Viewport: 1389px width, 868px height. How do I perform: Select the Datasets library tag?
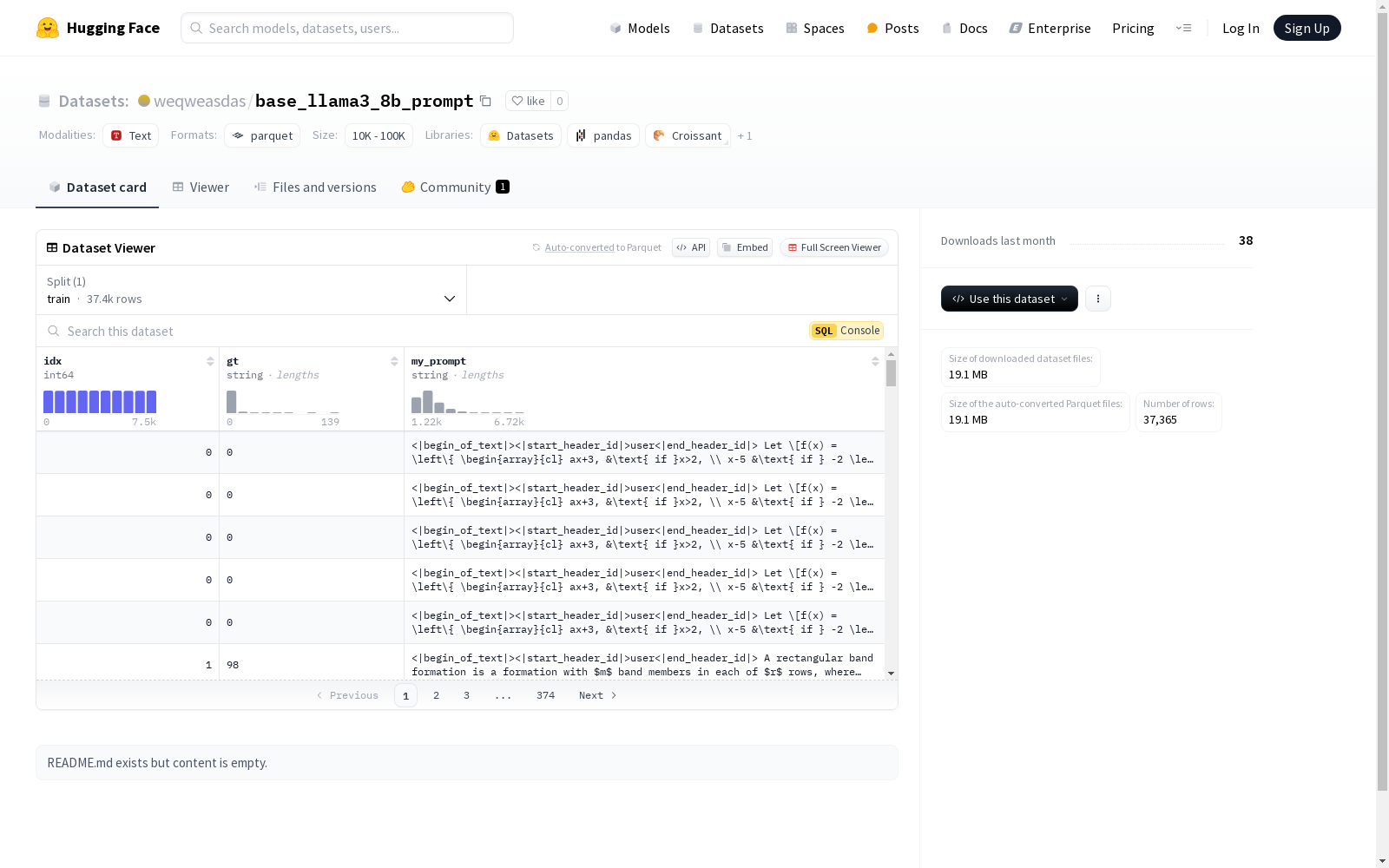tap(521, 135)
